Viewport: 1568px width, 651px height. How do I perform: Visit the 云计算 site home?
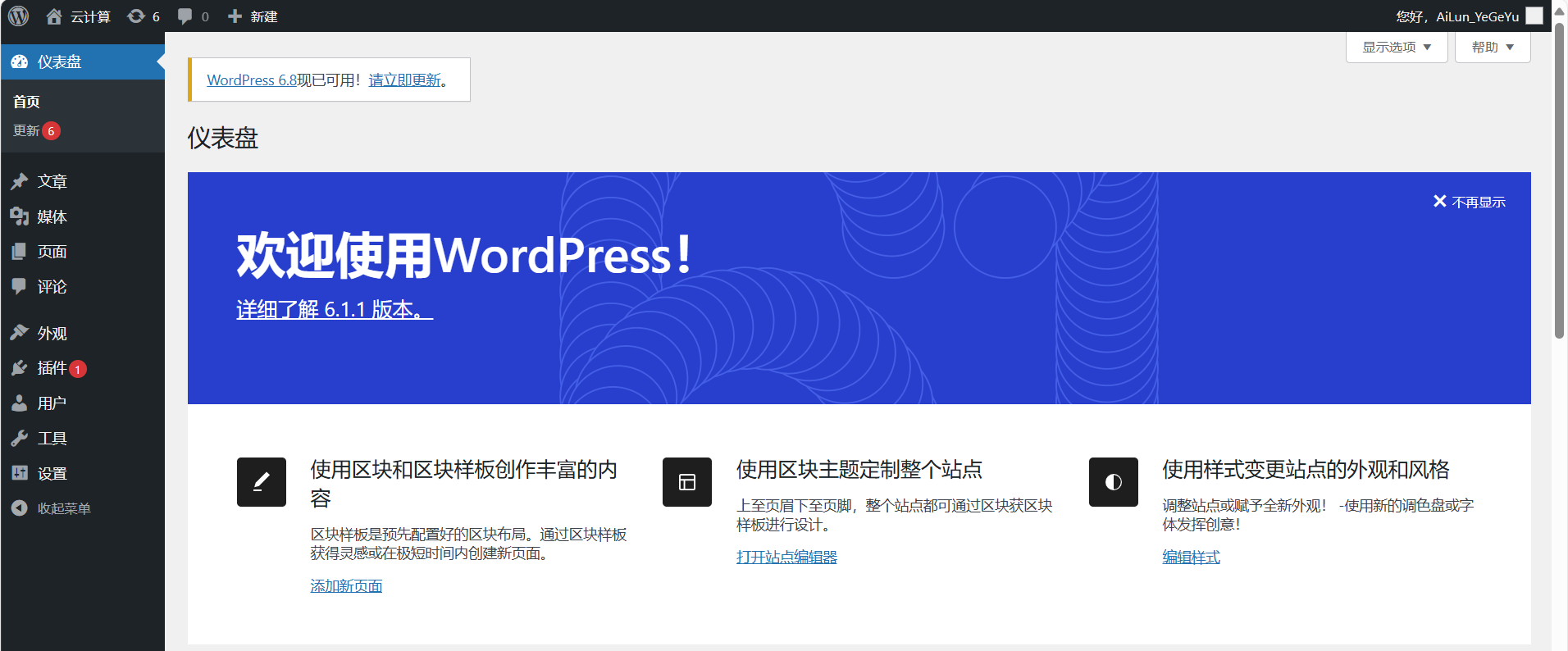point(78,16)
